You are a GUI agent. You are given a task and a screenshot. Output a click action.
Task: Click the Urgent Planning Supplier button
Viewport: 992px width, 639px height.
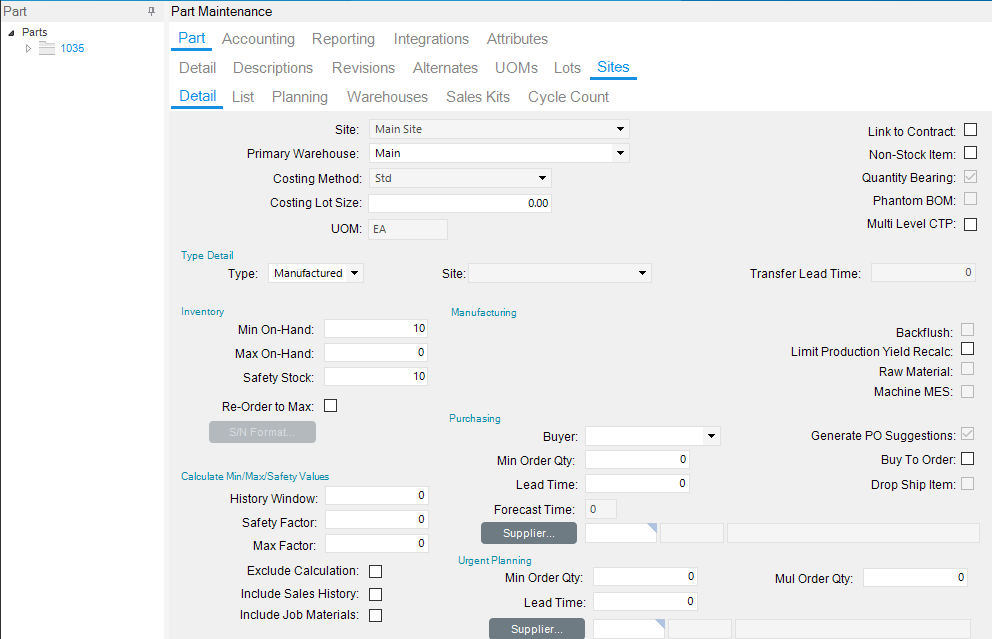coord(536,629)
